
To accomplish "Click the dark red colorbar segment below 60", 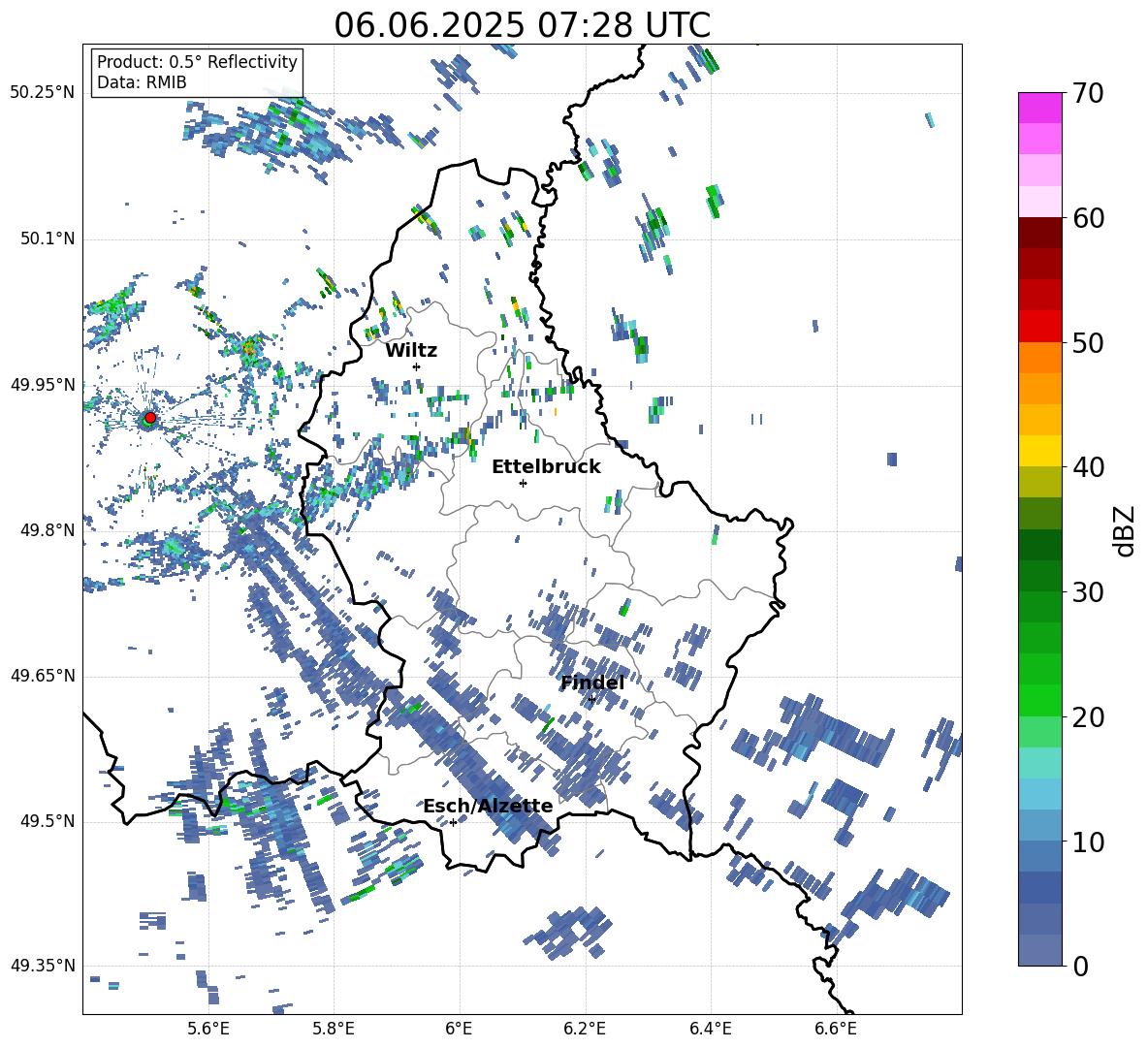I will point(1039,234).
